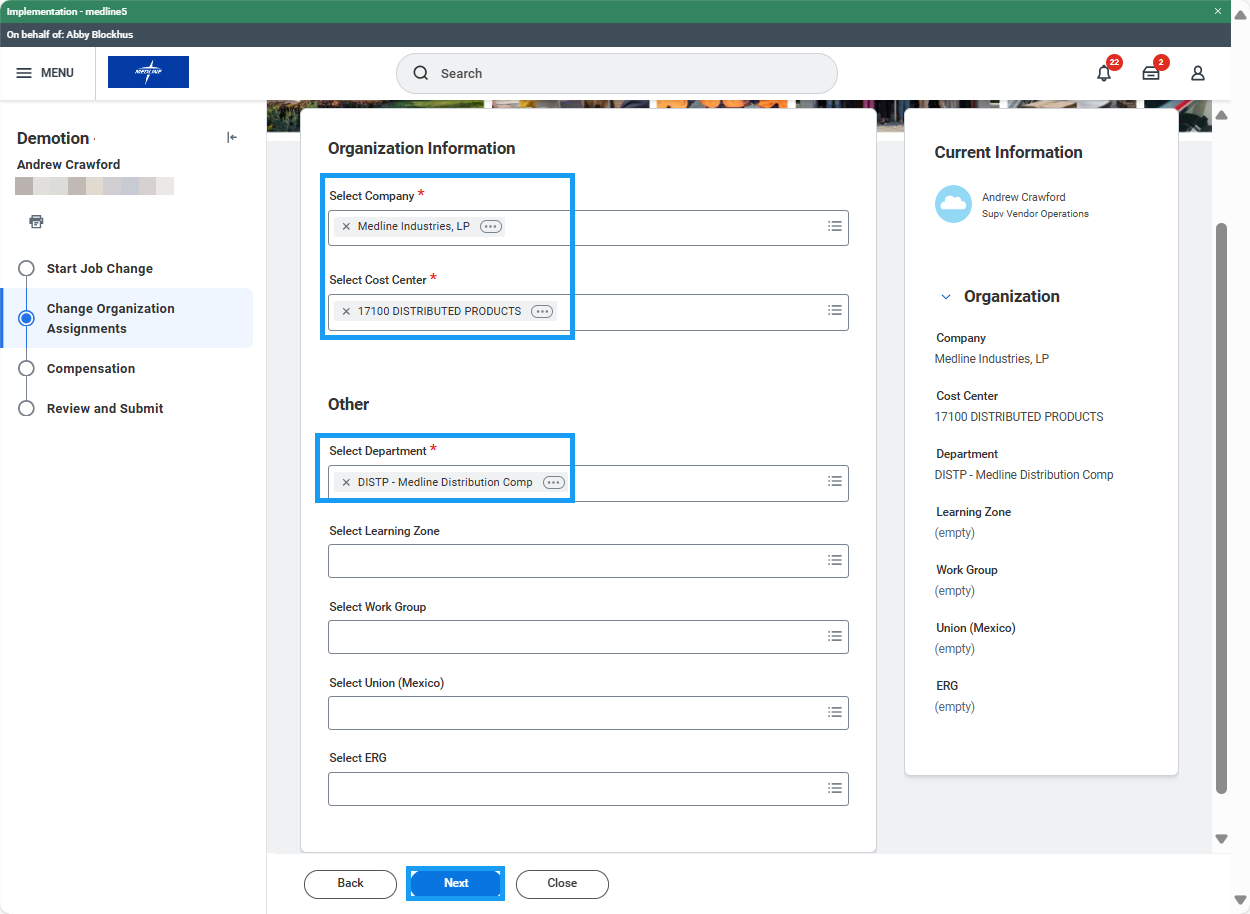Collapse the Organization section chevron

[946, 297]
